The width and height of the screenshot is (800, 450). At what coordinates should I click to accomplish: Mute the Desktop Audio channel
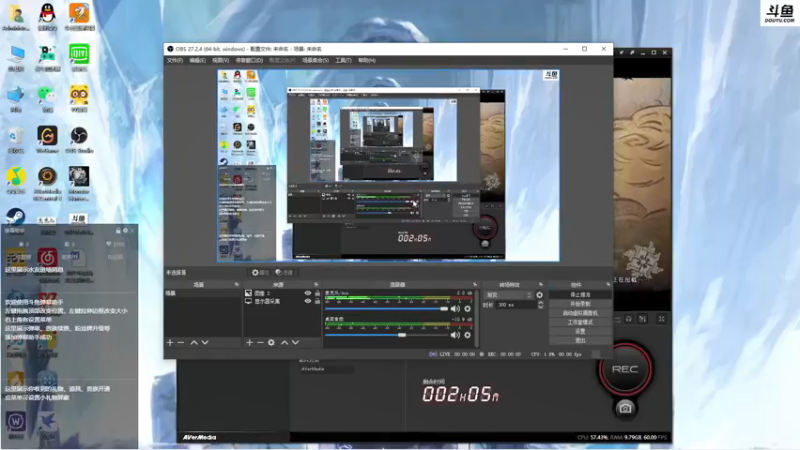click(455, 335)
